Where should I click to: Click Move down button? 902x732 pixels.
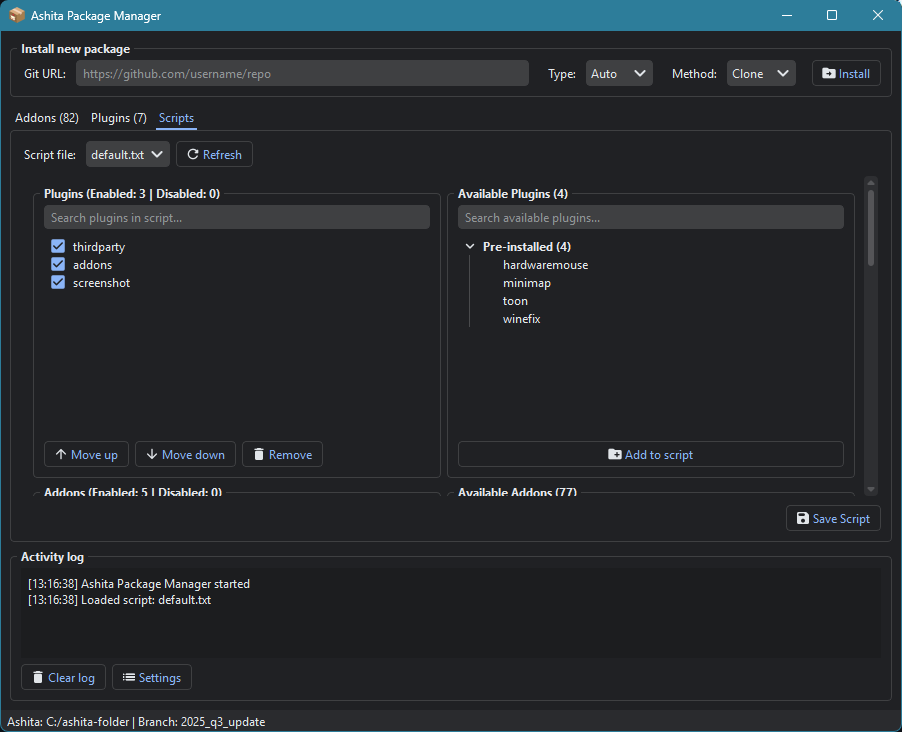pyautogui.click(x=185, y=455)
